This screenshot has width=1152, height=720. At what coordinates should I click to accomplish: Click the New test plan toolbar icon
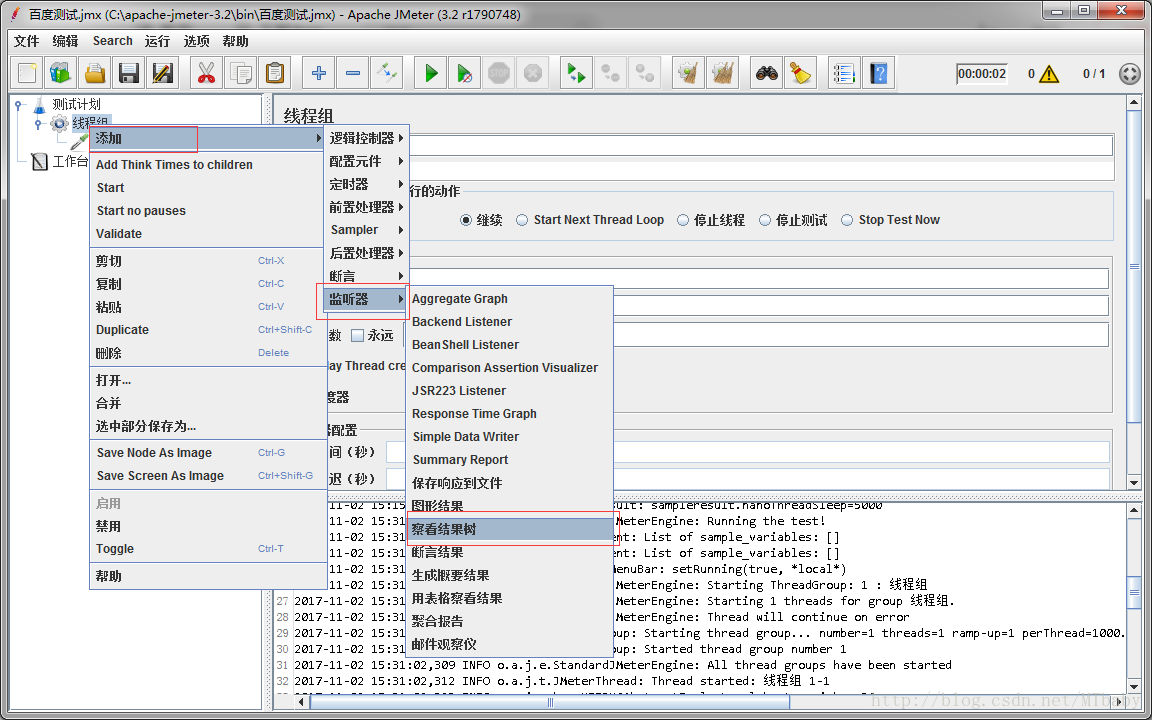27,73
